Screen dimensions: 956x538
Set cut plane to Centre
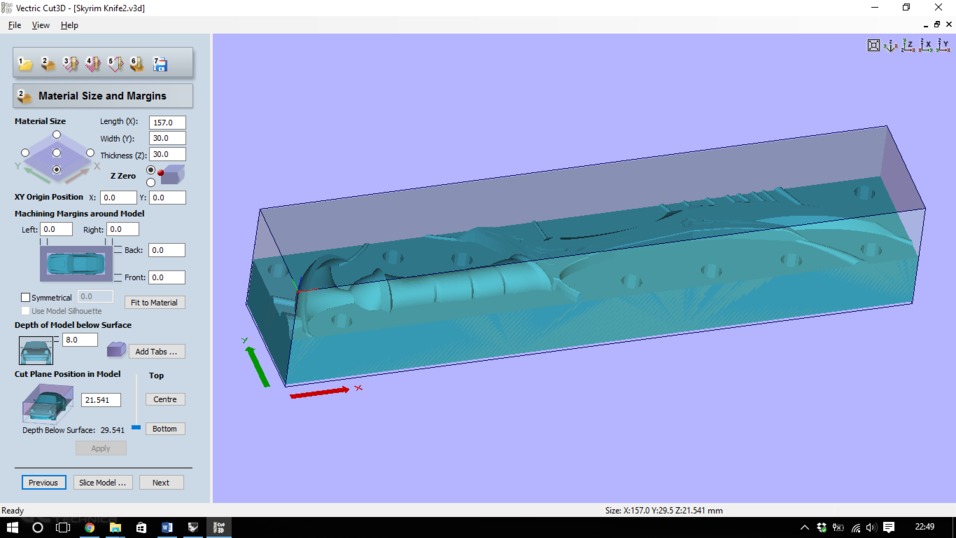tap(165, 399)
